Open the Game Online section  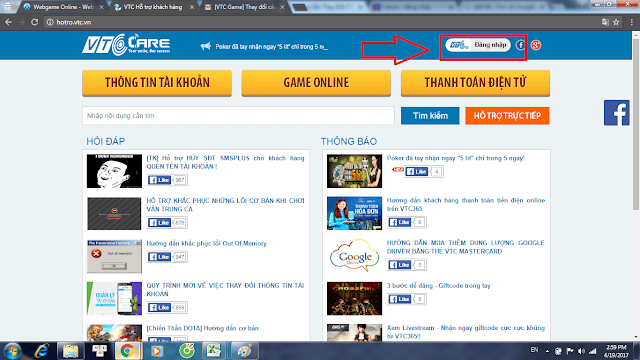[316, 83]
